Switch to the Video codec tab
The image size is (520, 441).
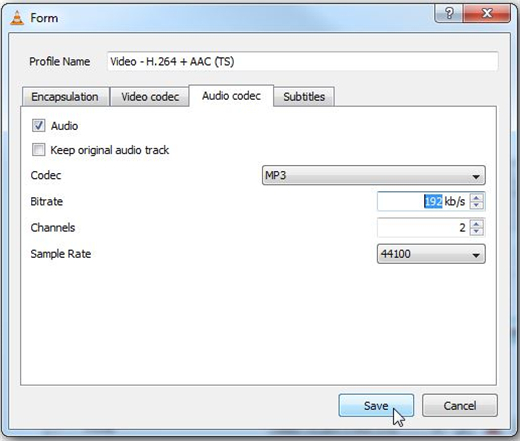coord(150,97)
